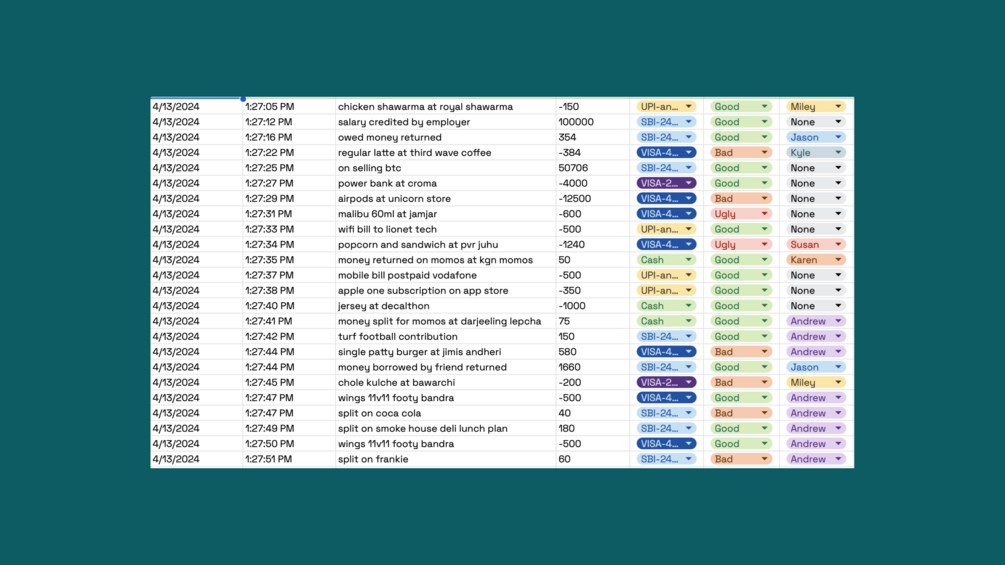Expand Ugly rating dropdown for malibu 60ml row
Image resolution: width=1005 pixels, height=565 pixels.
[764, 214]
